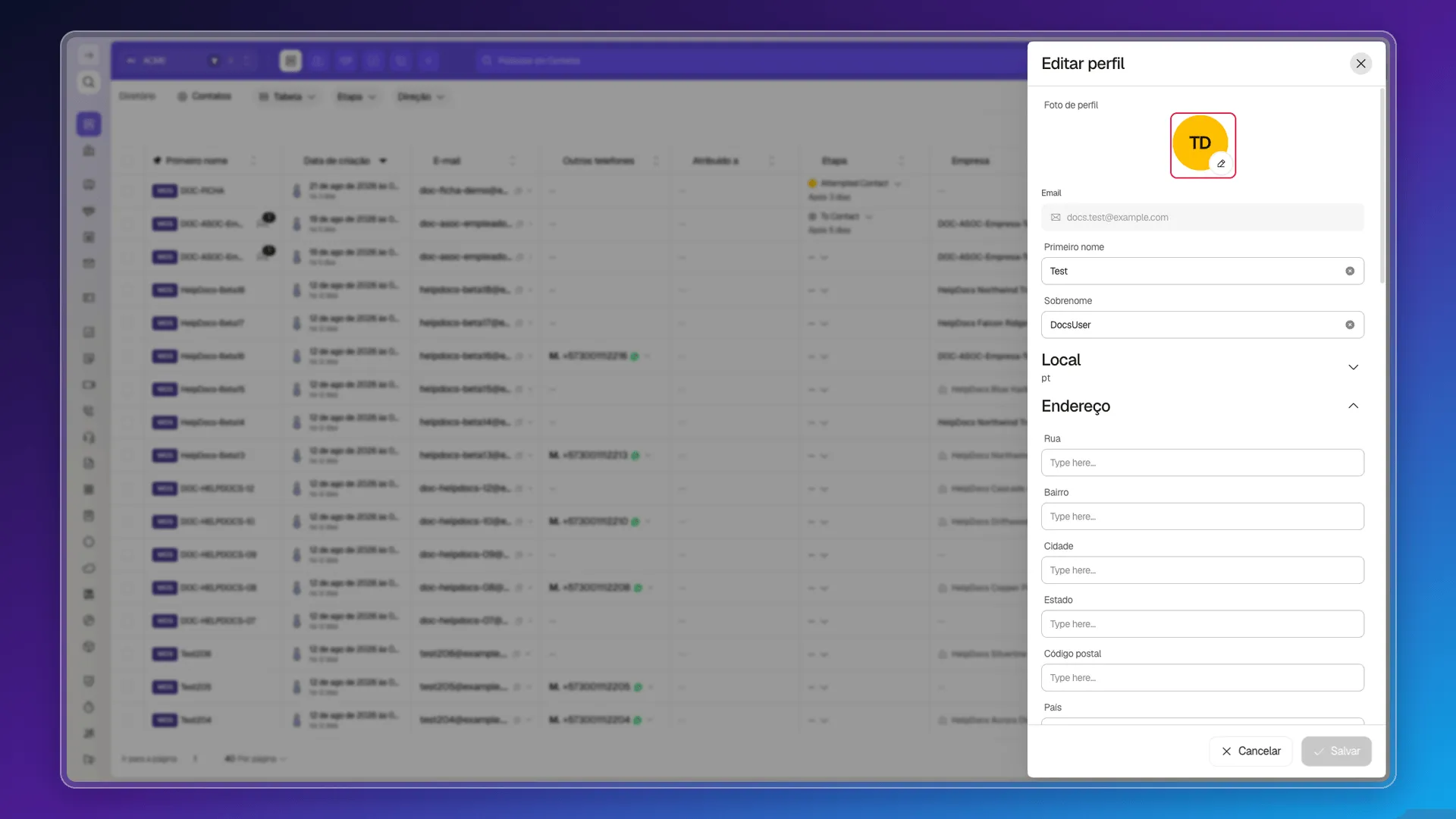The height and width of the screenshot is (819, 1456).
Task: Click the expand sidebar arrow icon
Action: (89, 55)
